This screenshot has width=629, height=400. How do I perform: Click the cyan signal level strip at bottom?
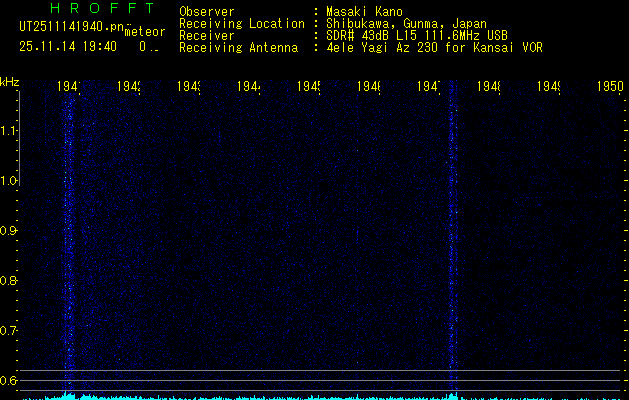(x=321, y=397)
